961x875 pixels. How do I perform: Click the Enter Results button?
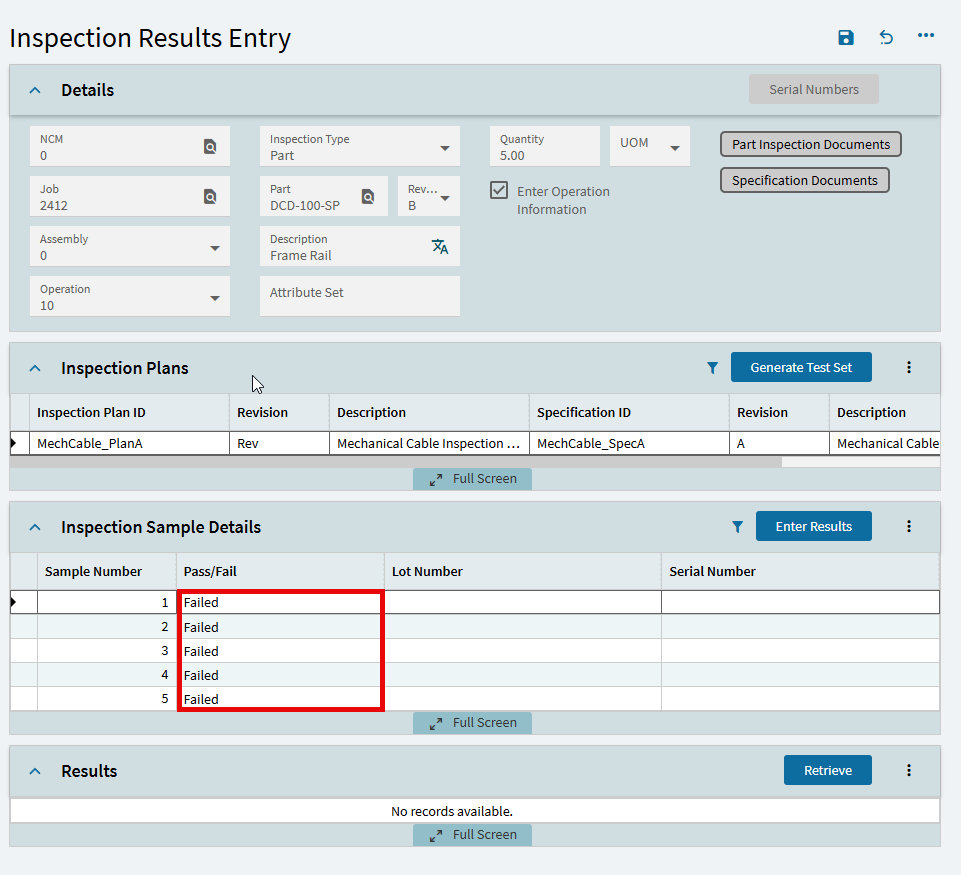click(813, 527)
